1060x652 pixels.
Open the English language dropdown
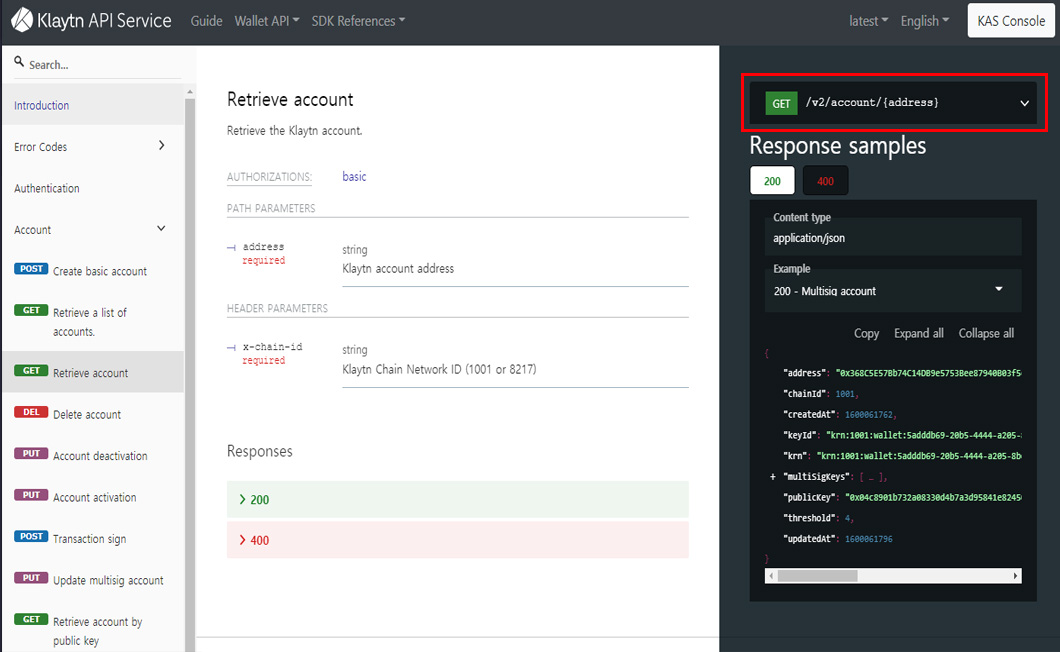925,21
